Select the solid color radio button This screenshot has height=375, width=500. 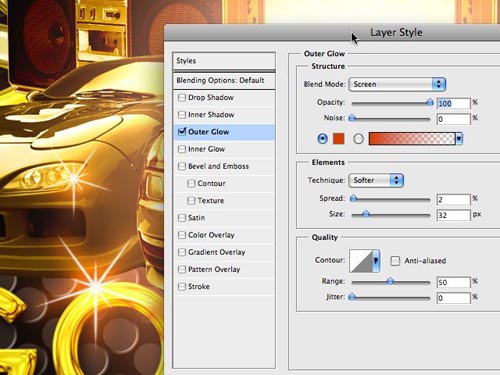coord(322,138)
